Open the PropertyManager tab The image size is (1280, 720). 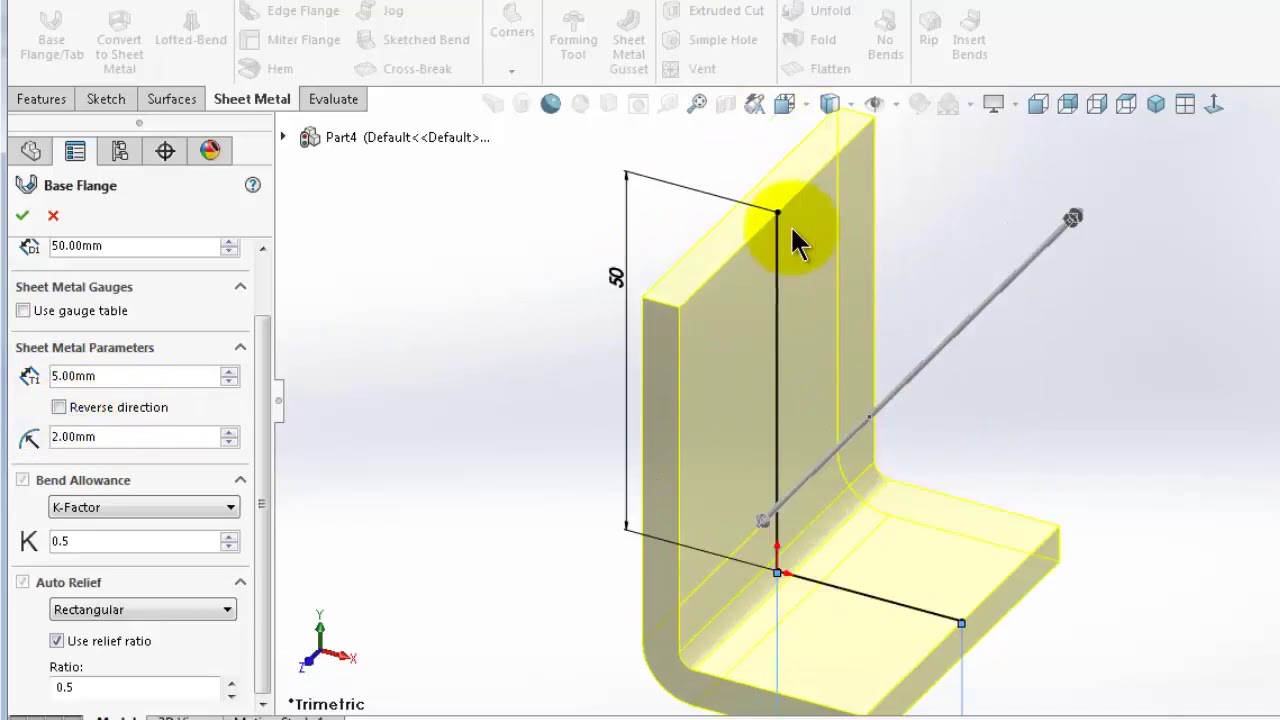[x=75, y=151]
